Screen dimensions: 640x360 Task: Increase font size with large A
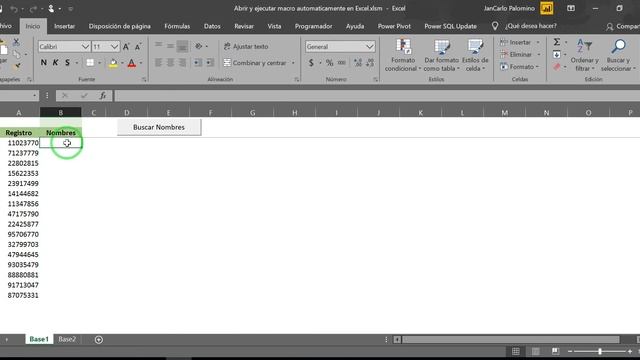(126, 47)
